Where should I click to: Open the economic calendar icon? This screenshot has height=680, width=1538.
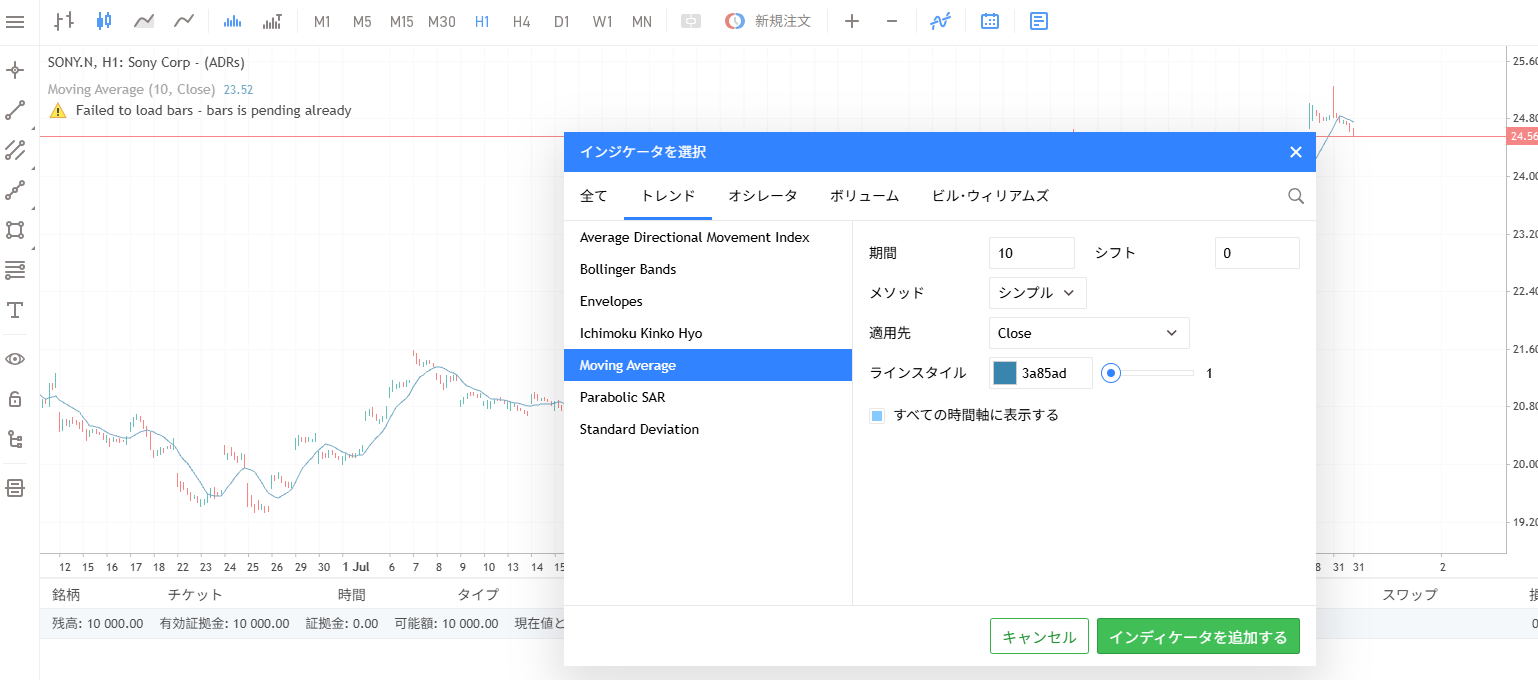(990, 21)
